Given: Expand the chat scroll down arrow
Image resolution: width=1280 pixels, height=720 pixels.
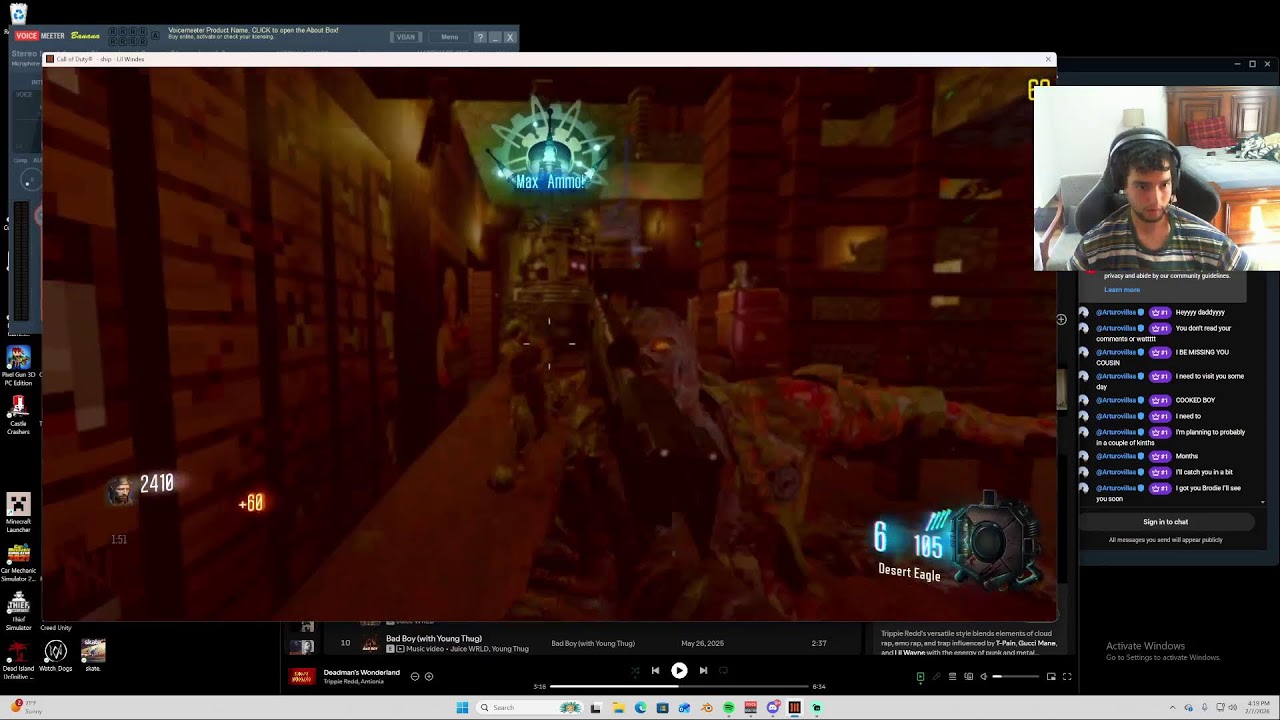Looking at the screenshot, I should 1262,502.
